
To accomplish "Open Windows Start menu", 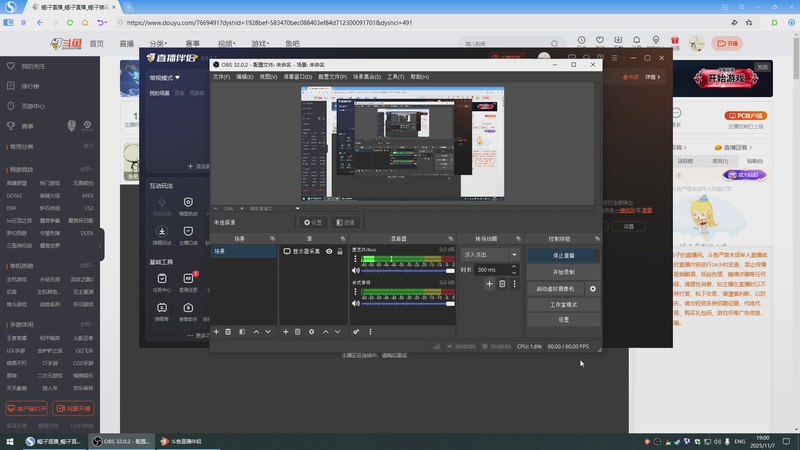I will pos(10,441).
